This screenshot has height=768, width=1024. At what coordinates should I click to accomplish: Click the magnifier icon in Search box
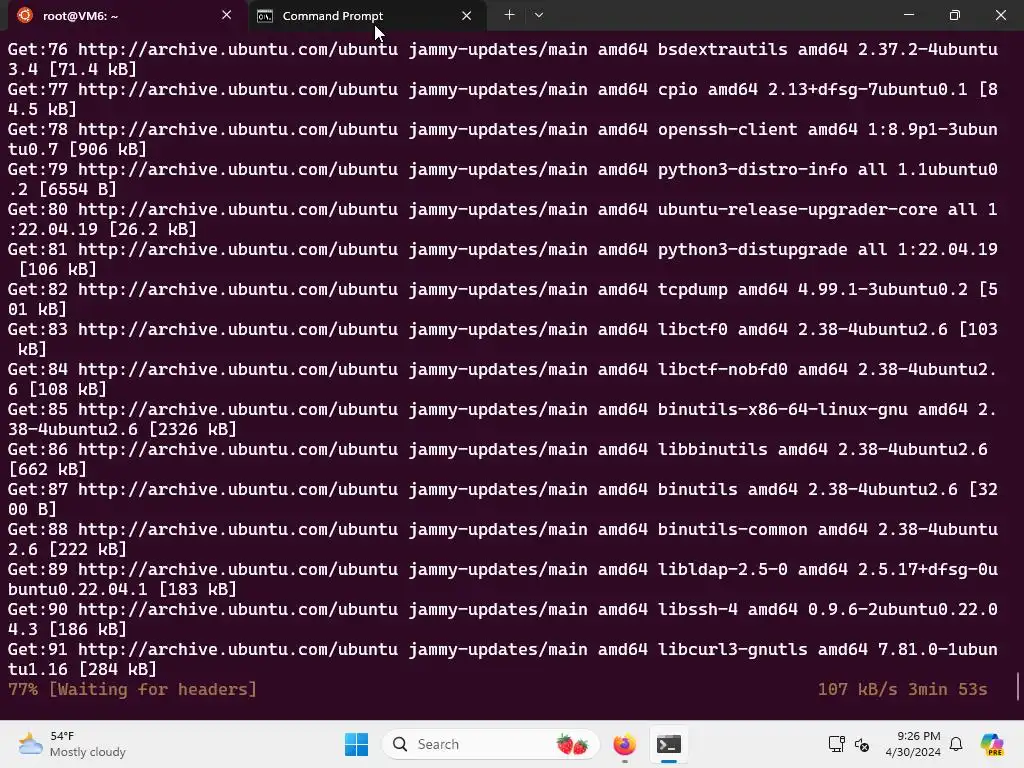point(400,744)
